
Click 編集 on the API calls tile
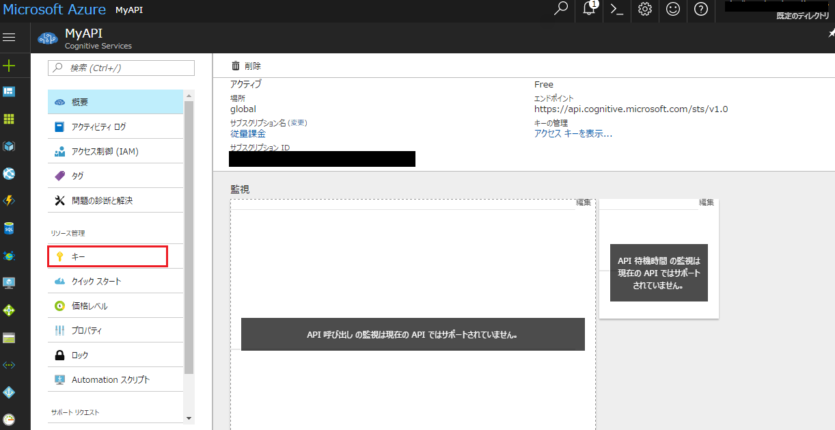583,203
